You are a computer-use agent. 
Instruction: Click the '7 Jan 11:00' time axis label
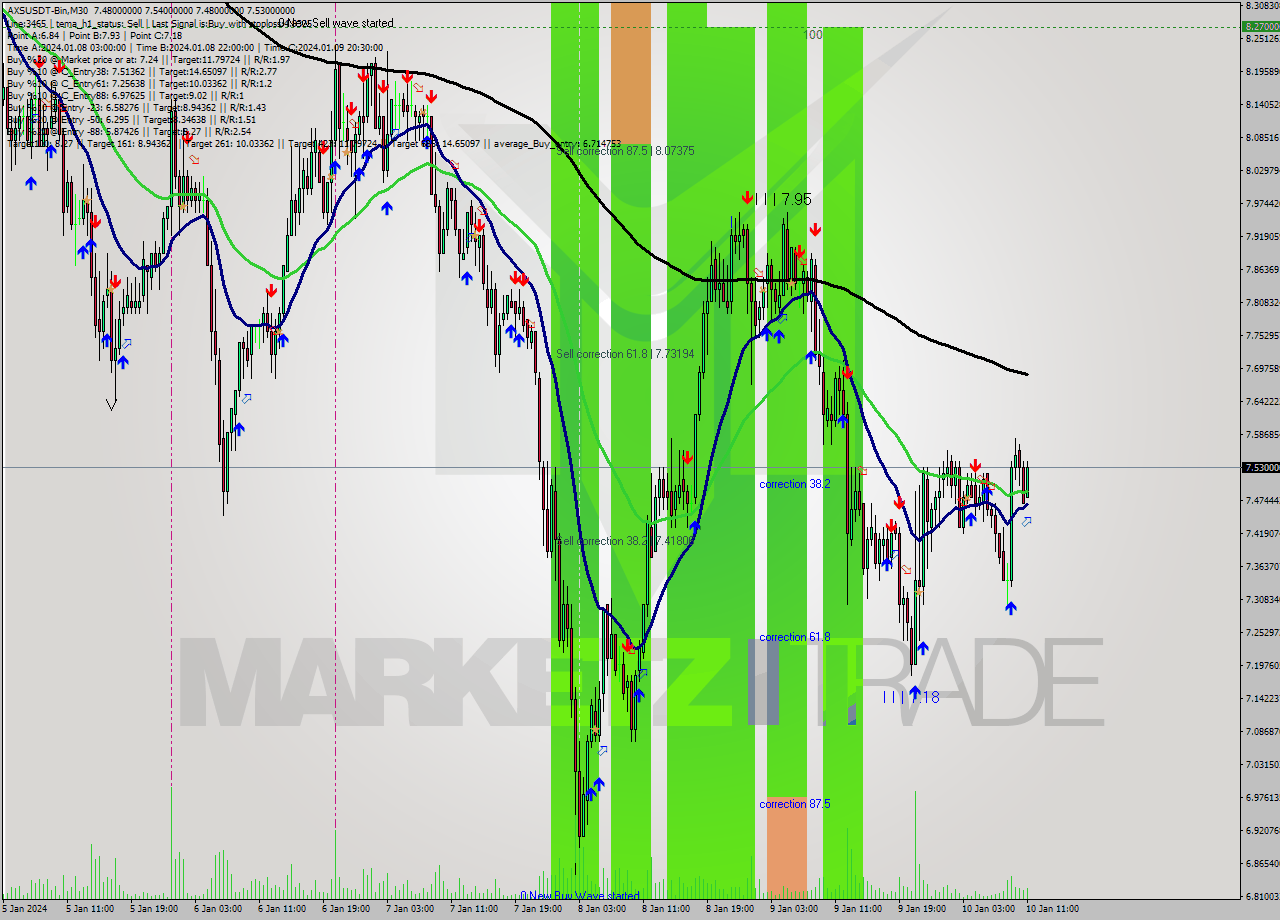pos(475,909)
